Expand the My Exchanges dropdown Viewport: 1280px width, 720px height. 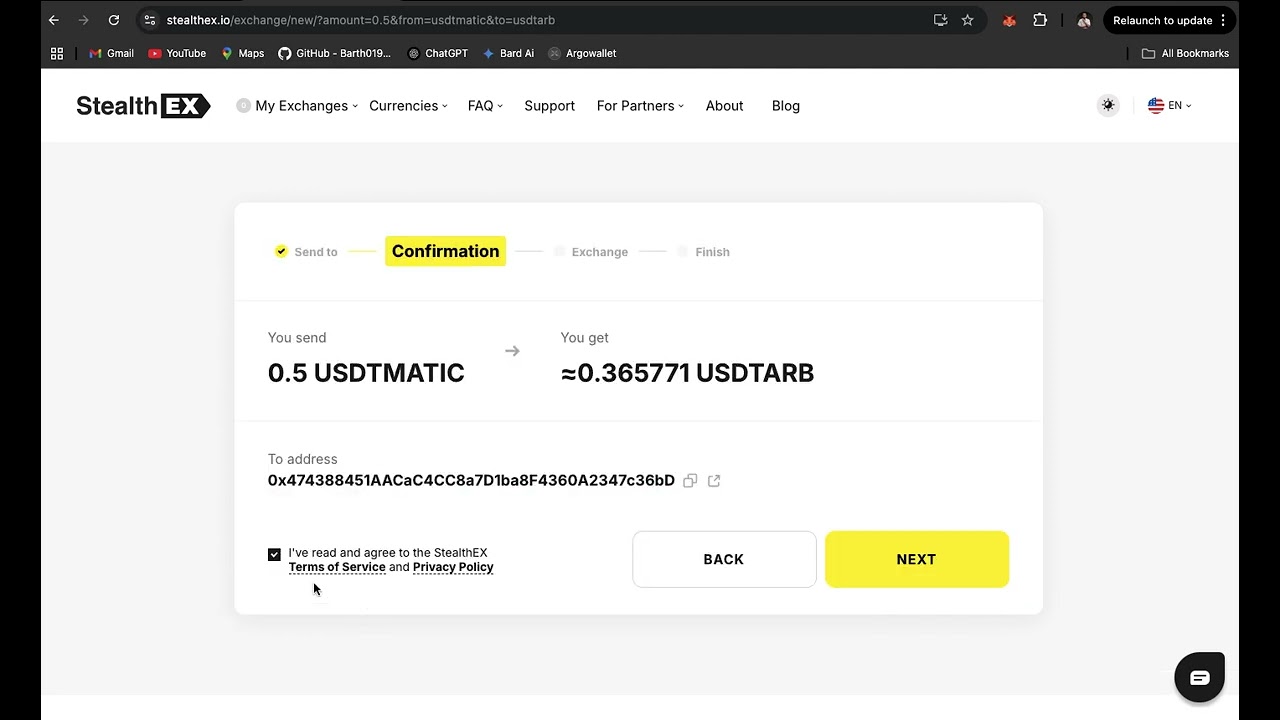(297, 106)
